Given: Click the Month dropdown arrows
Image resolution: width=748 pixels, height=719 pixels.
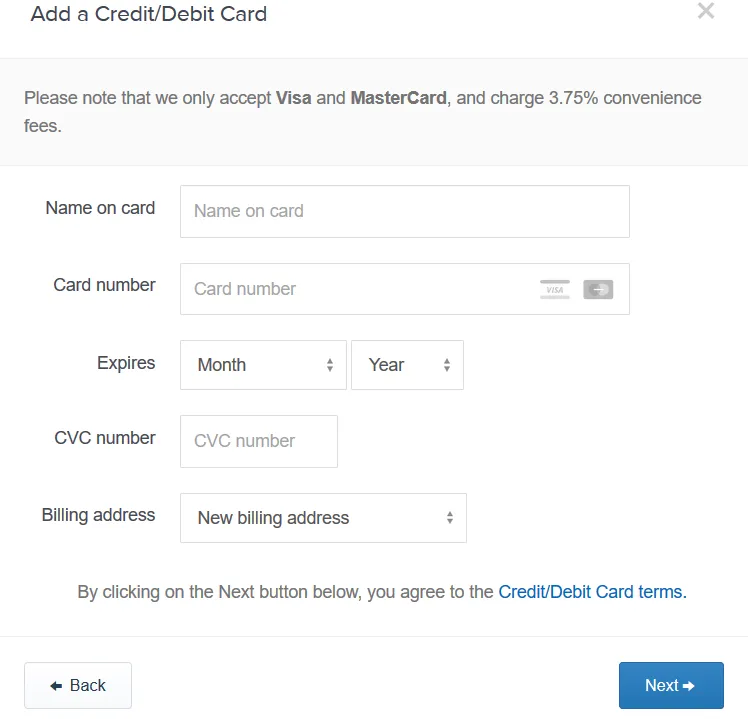Looking at the screenshot, I should (x=330, y=365).
